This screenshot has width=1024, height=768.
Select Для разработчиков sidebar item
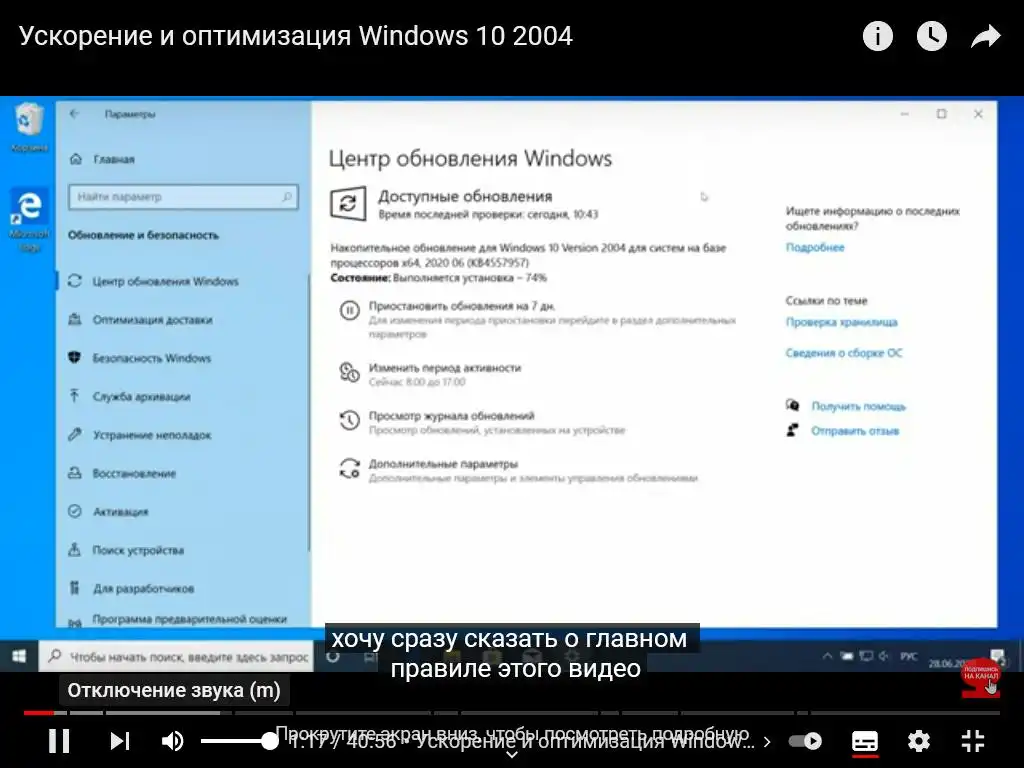pyautogui.click(x=143, y=588)
